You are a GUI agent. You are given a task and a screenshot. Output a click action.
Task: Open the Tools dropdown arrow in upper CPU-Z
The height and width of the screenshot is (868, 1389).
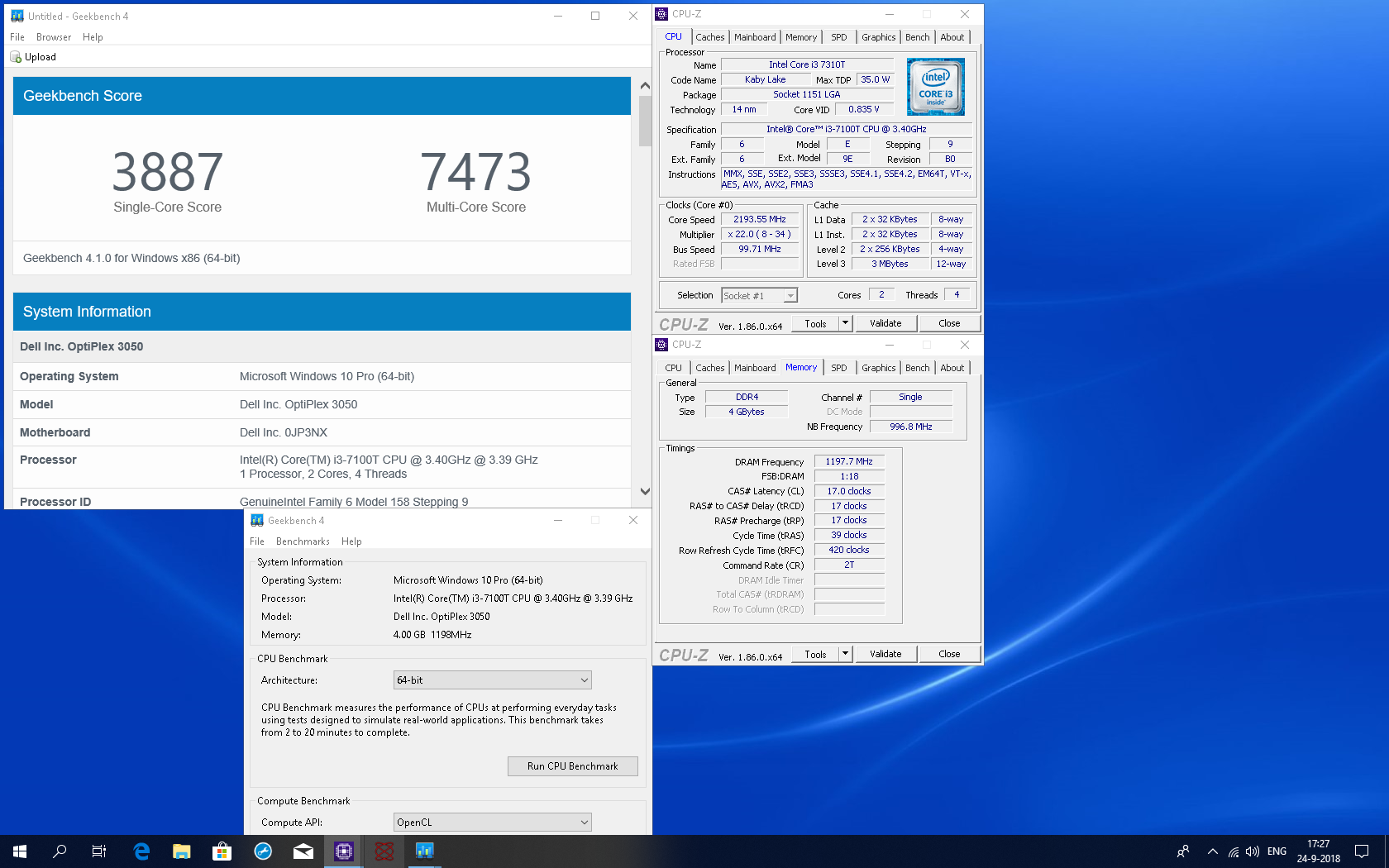pos(845,323)
